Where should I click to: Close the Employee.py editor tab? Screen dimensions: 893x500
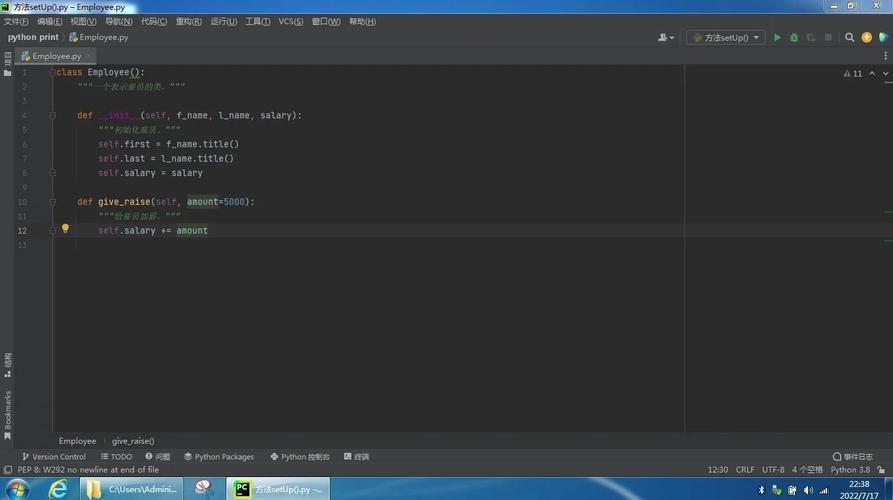(89, 56)
